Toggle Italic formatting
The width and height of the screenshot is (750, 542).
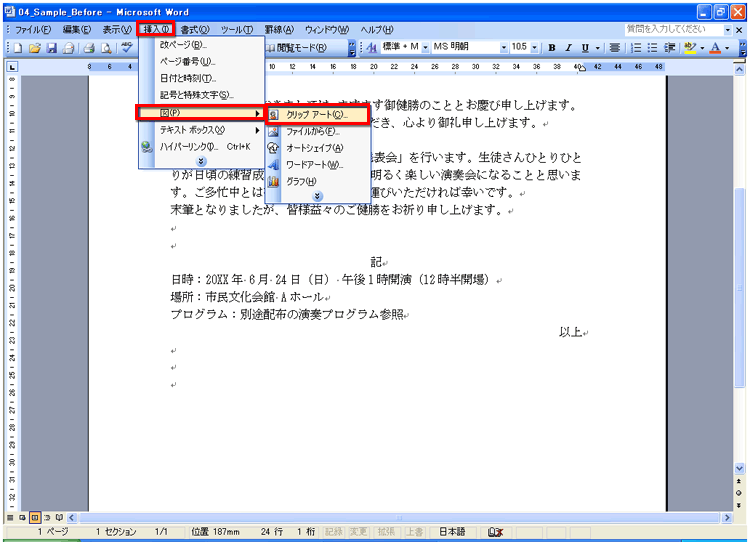[x=568, y=47]
